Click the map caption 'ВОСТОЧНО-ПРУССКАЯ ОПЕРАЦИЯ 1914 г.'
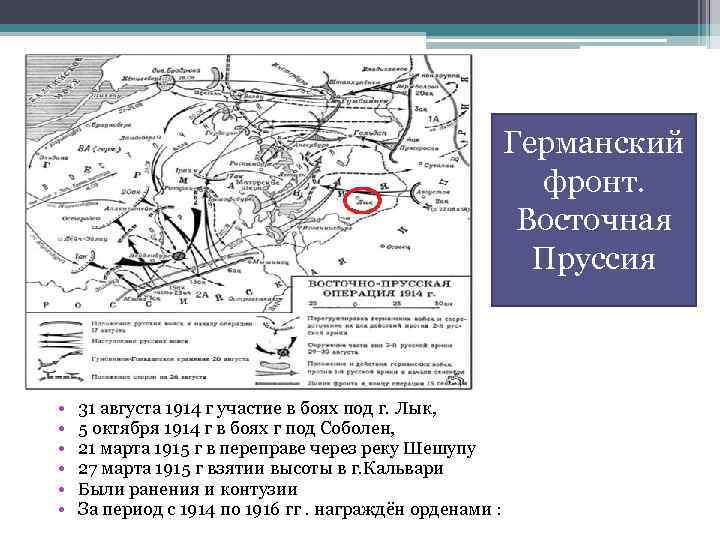 pyautogui.click(x=379, y=288)
